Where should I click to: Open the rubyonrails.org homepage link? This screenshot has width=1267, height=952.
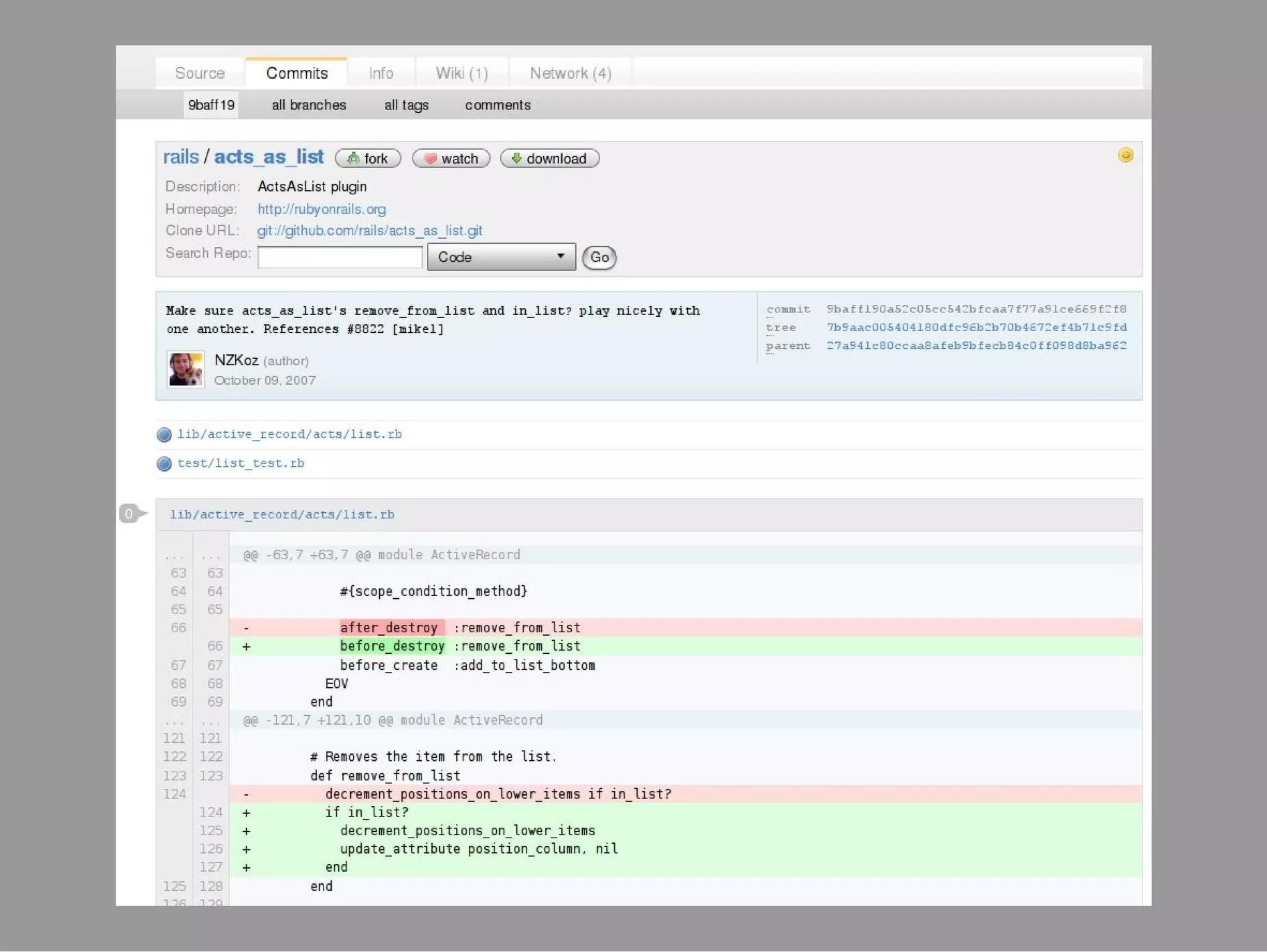click(322, 210)
